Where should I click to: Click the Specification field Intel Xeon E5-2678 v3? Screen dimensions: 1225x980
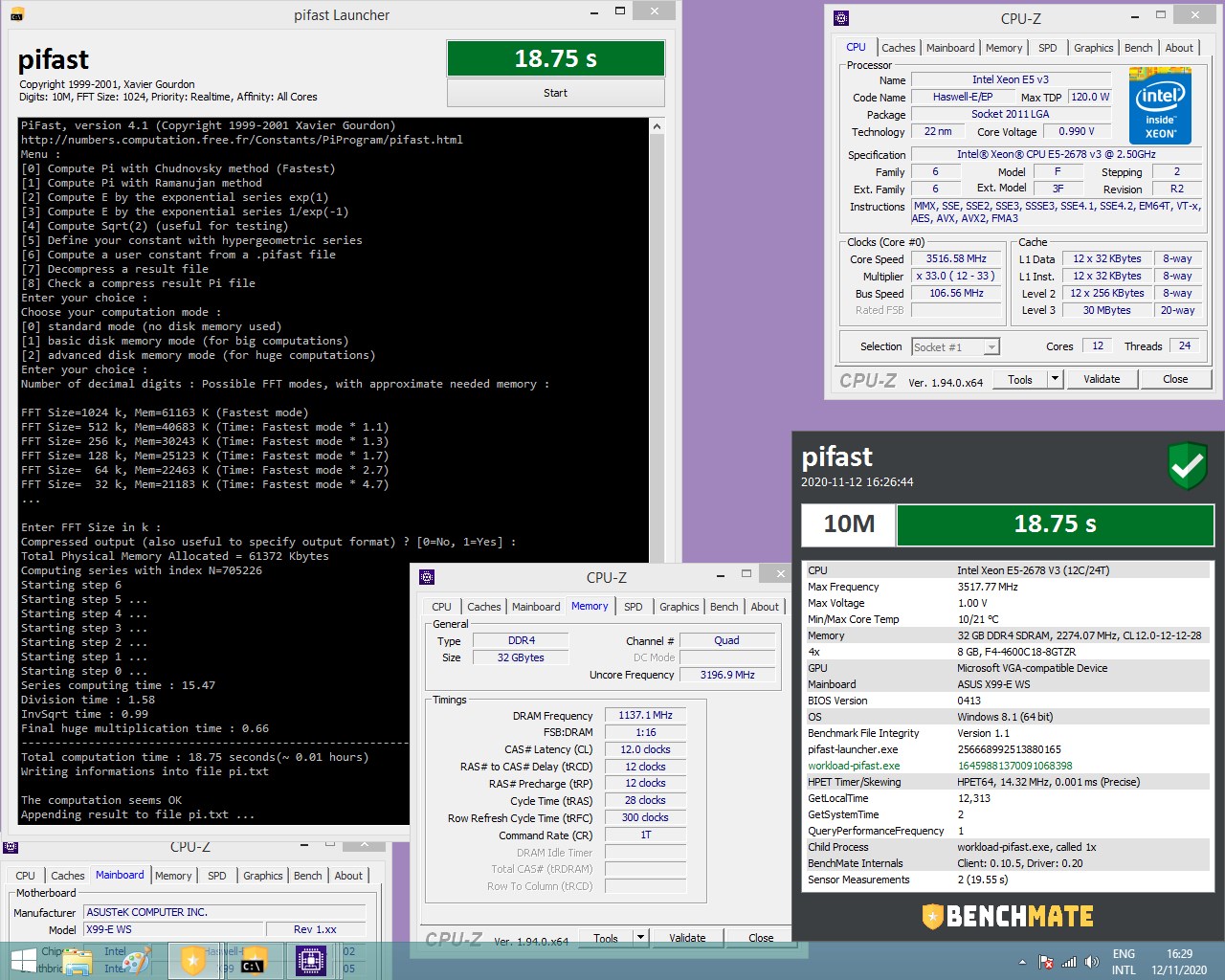click(1056, 154)
